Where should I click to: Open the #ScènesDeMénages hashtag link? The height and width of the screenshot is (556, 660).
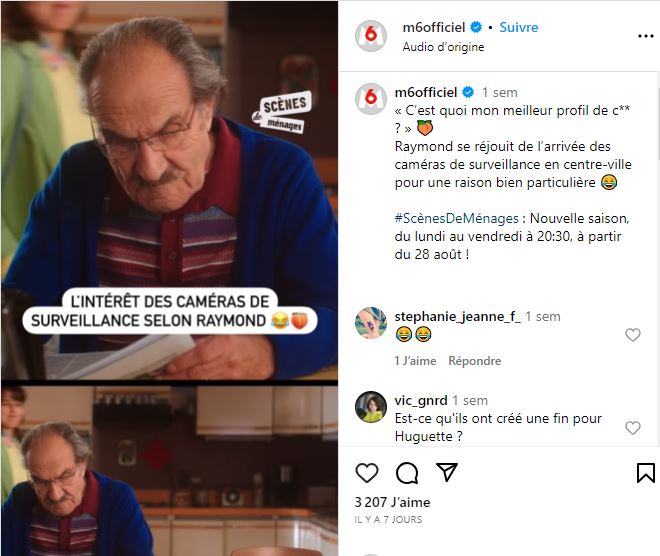(456, 218)
